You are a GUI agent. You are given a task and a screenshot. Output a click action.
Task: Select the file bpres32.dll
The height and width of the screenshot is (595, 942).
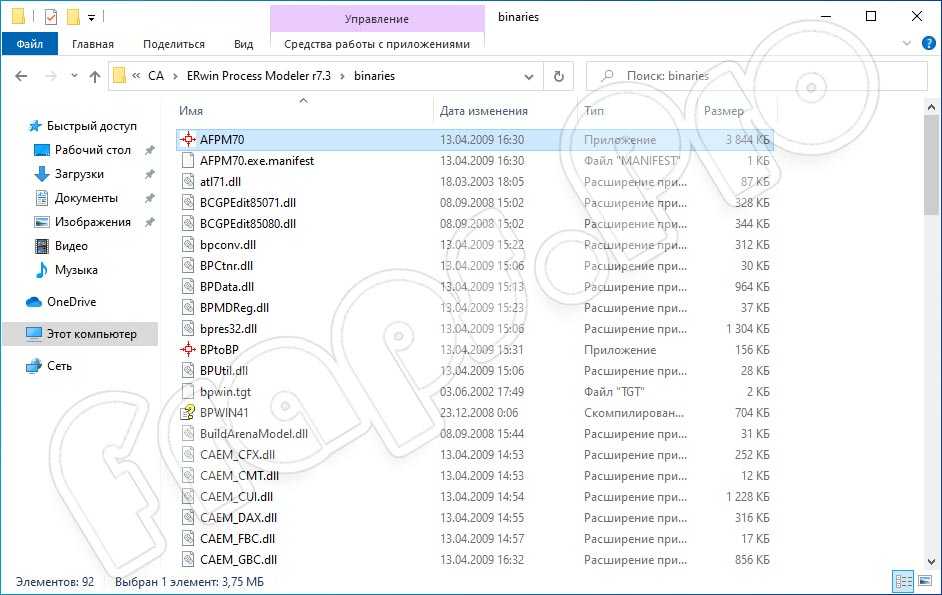pyautogui.click(x=475, y=329)
